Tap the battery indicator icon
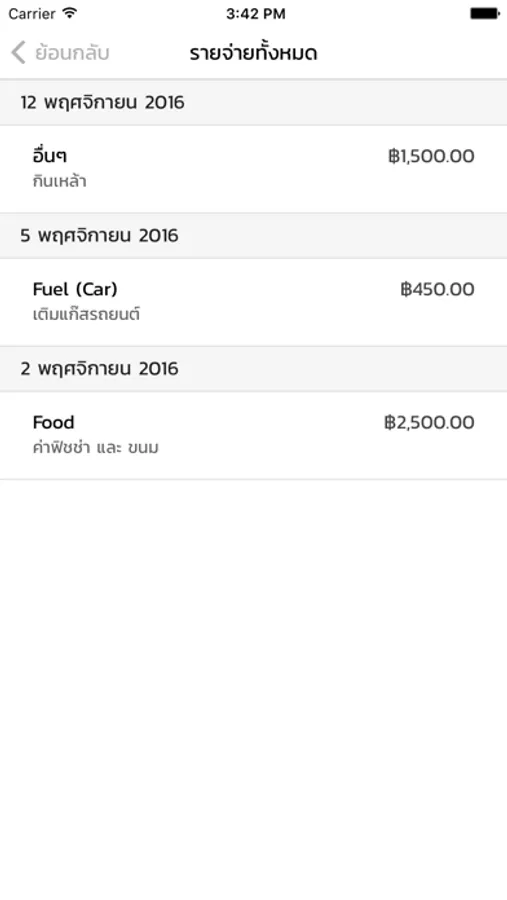This screenshot has width=507, height=900. pyautogui.click(x=485, y=13)
